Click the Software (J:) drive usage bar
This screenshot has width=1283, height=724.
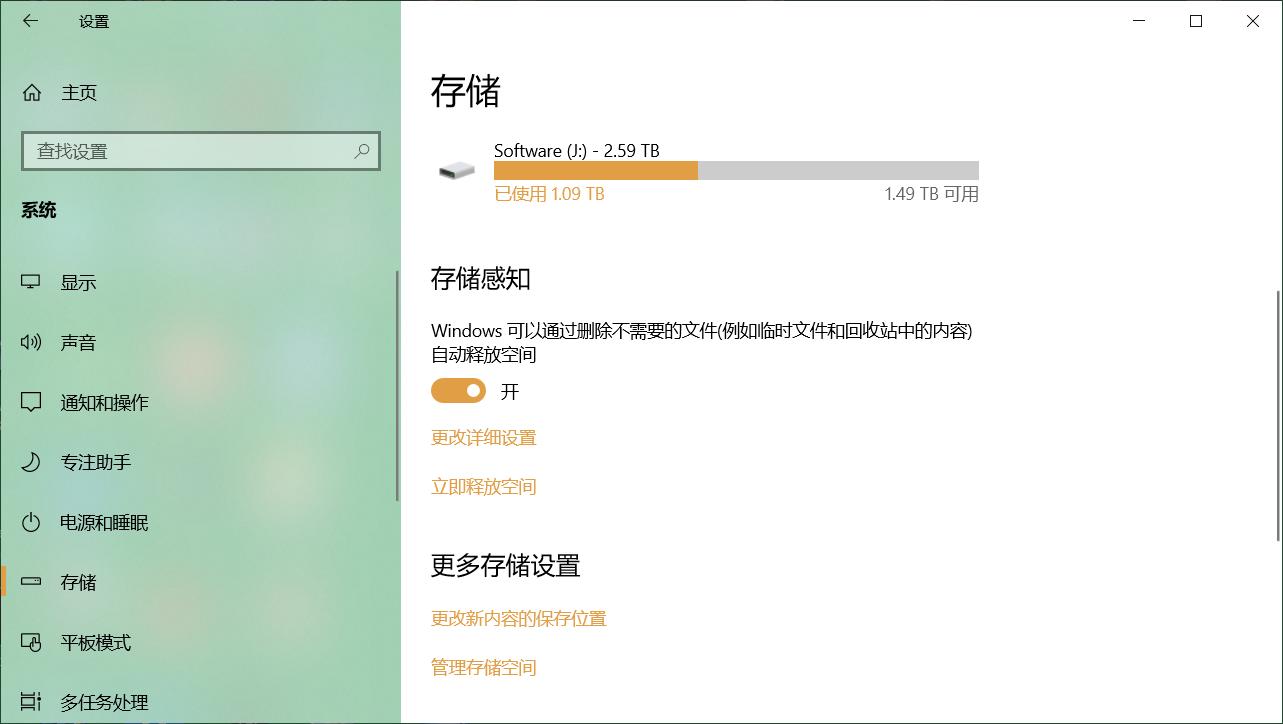(736, 170)
